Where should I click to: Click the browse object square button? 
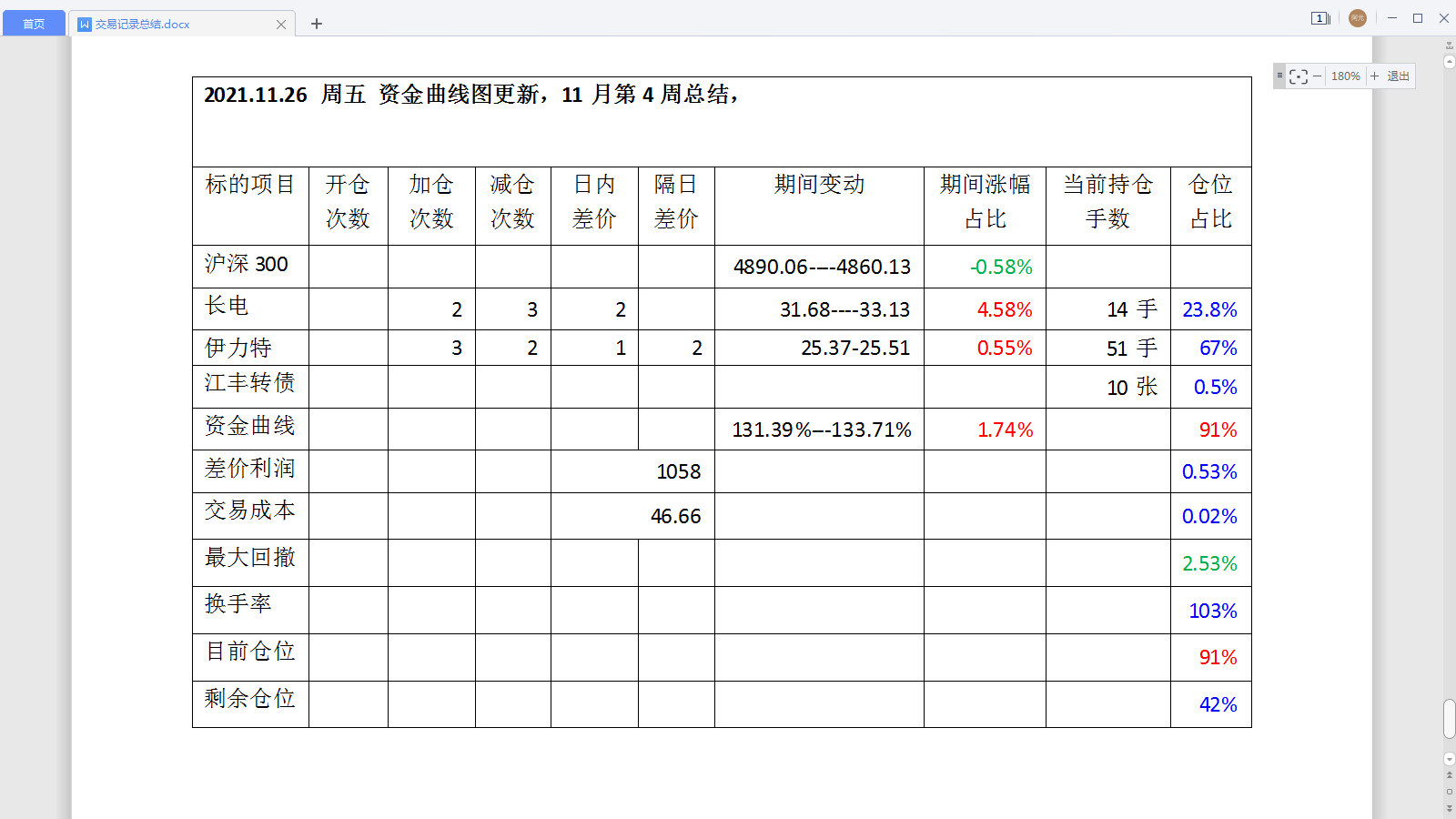coord(1450,792)
